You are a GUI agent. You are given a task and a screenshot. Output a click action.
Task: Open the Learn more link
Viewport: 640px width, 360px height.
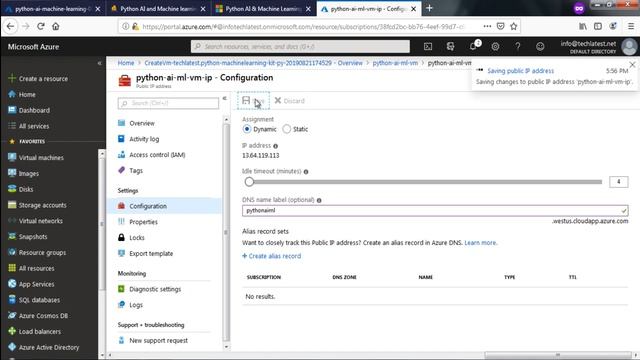480,242
